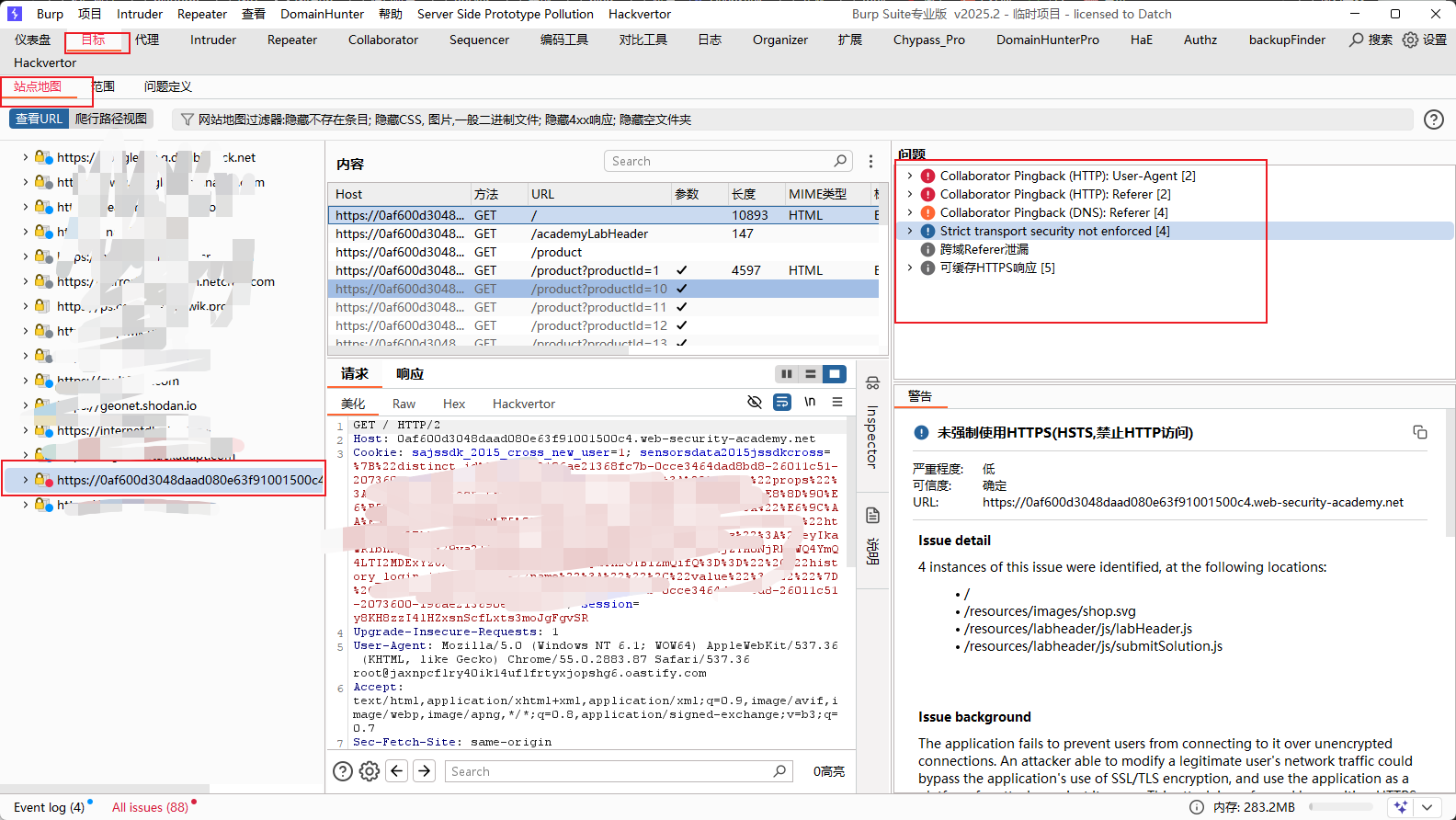Open request editor help icon
Viewport: 1456px width, 820px height.
[x=343, y=771]
